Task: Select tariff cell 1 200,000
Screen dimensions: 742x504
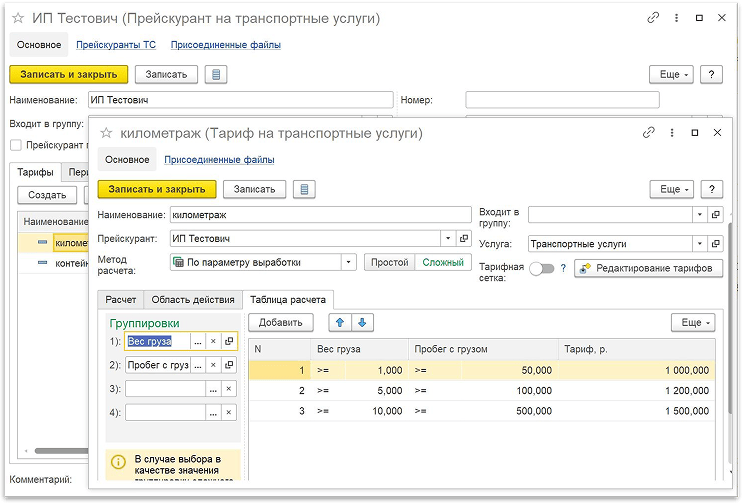Action: coord(637,391)
